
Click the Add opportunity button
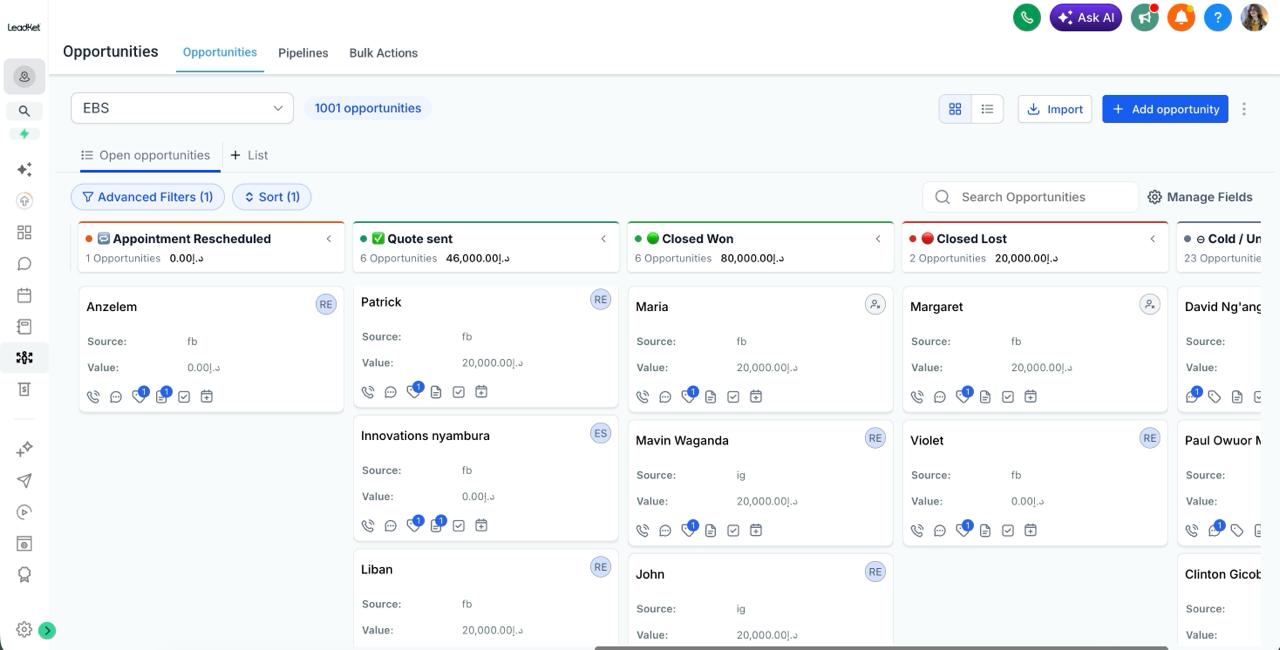click(x=1165, y=109)
